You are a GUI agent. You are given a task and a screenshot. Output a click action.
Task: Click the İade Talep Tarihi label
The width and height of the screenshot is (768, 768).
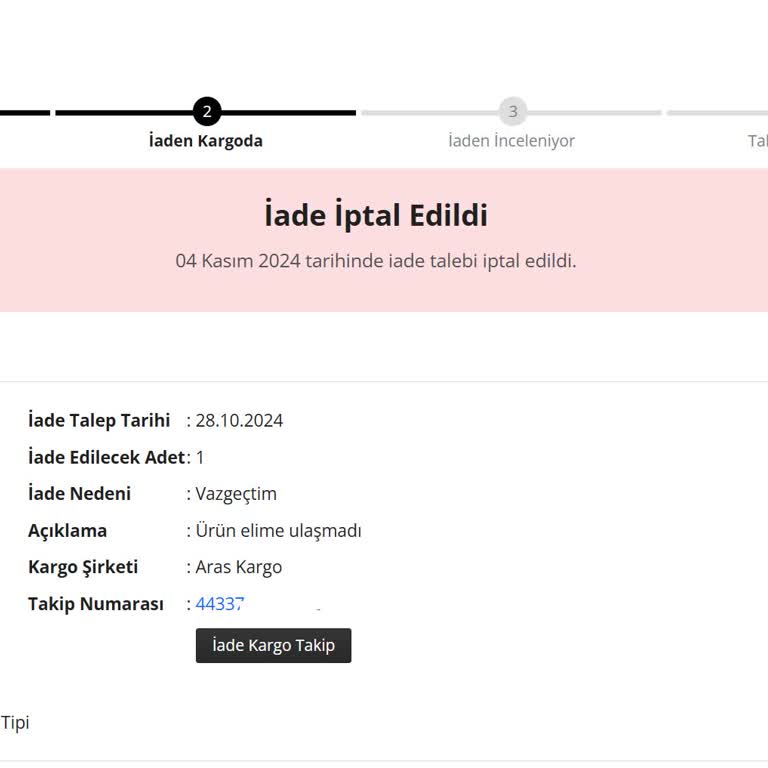(x=99, y=420)
